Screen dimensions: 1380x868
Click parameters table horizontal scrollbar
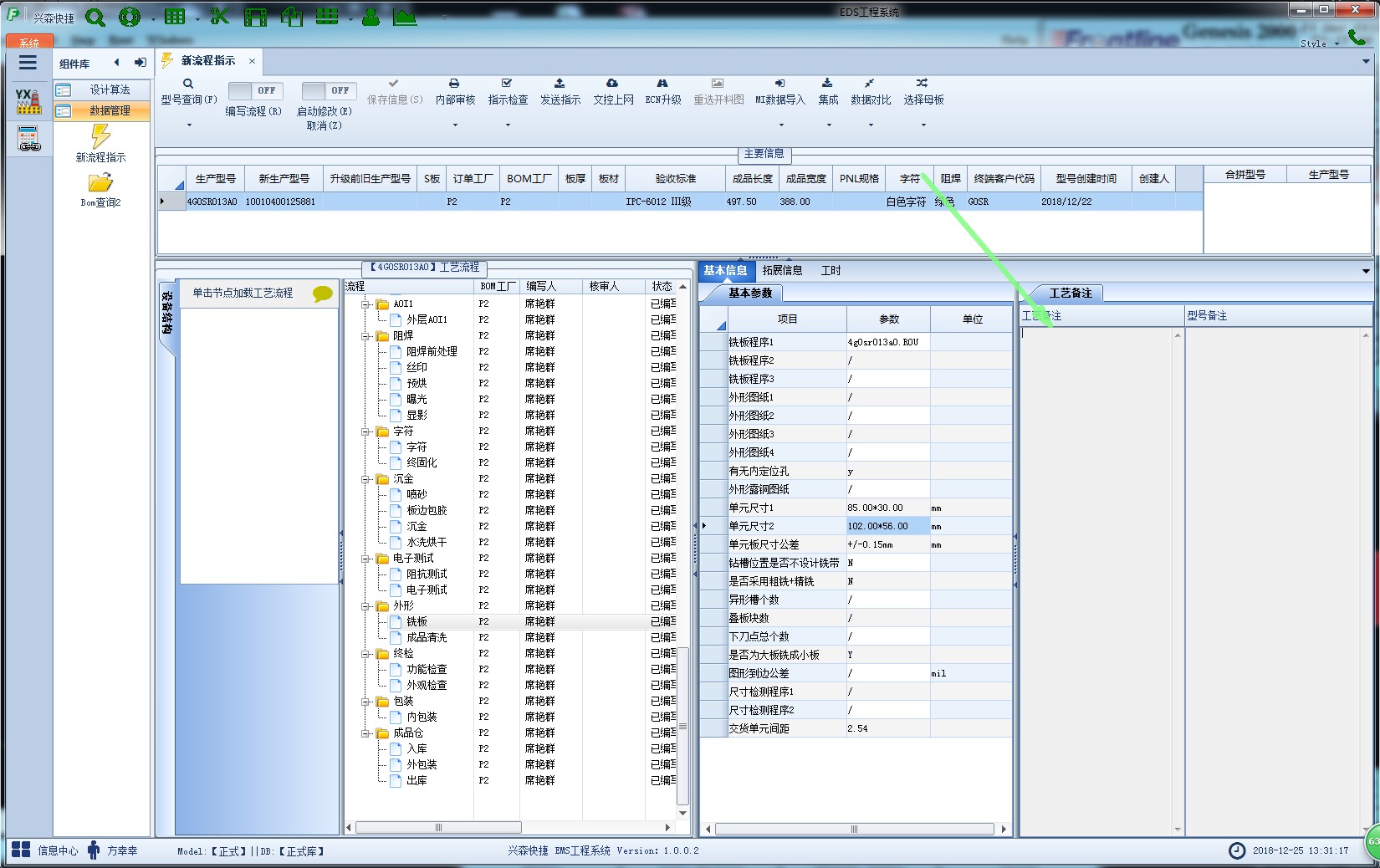[856, 829]
